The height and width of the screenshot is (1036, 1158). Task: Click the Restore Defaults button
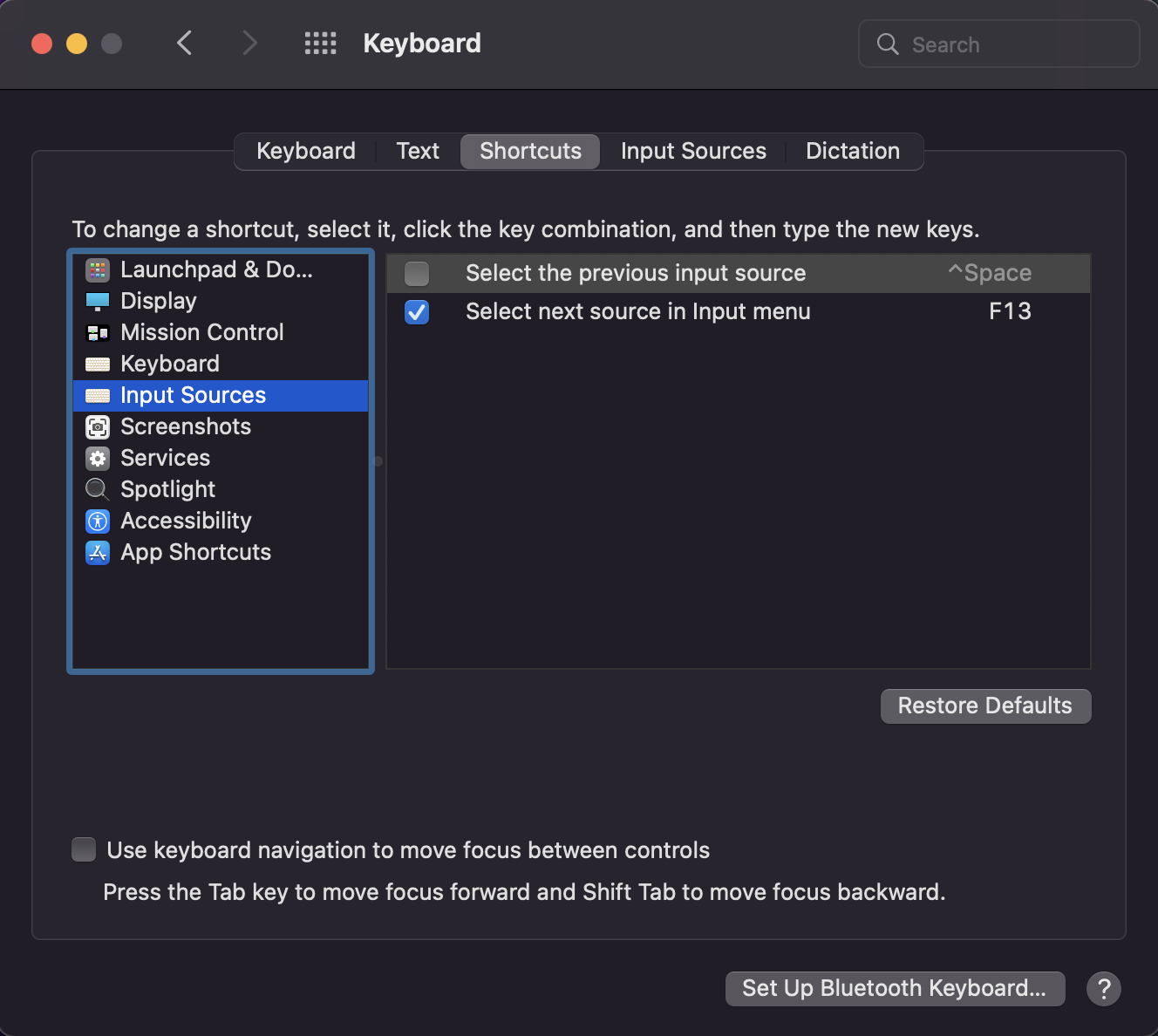click(985, 705)
